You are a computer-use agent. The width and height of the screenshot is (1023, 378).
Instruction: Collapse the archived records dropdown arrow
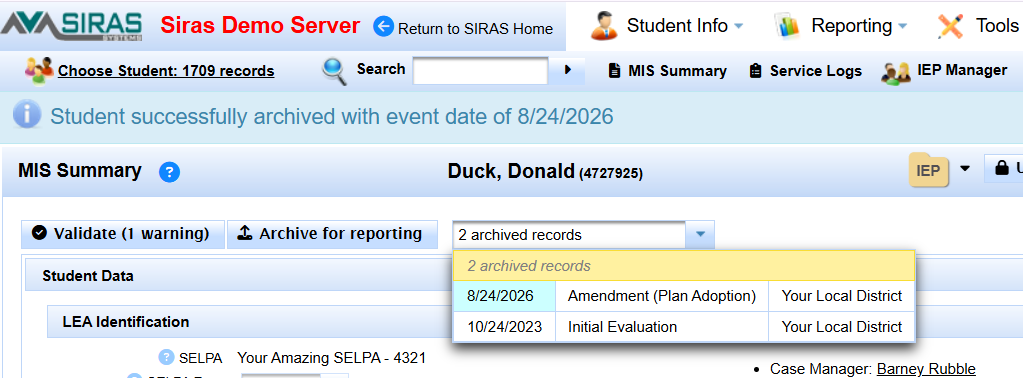click(x=700, y=234)
